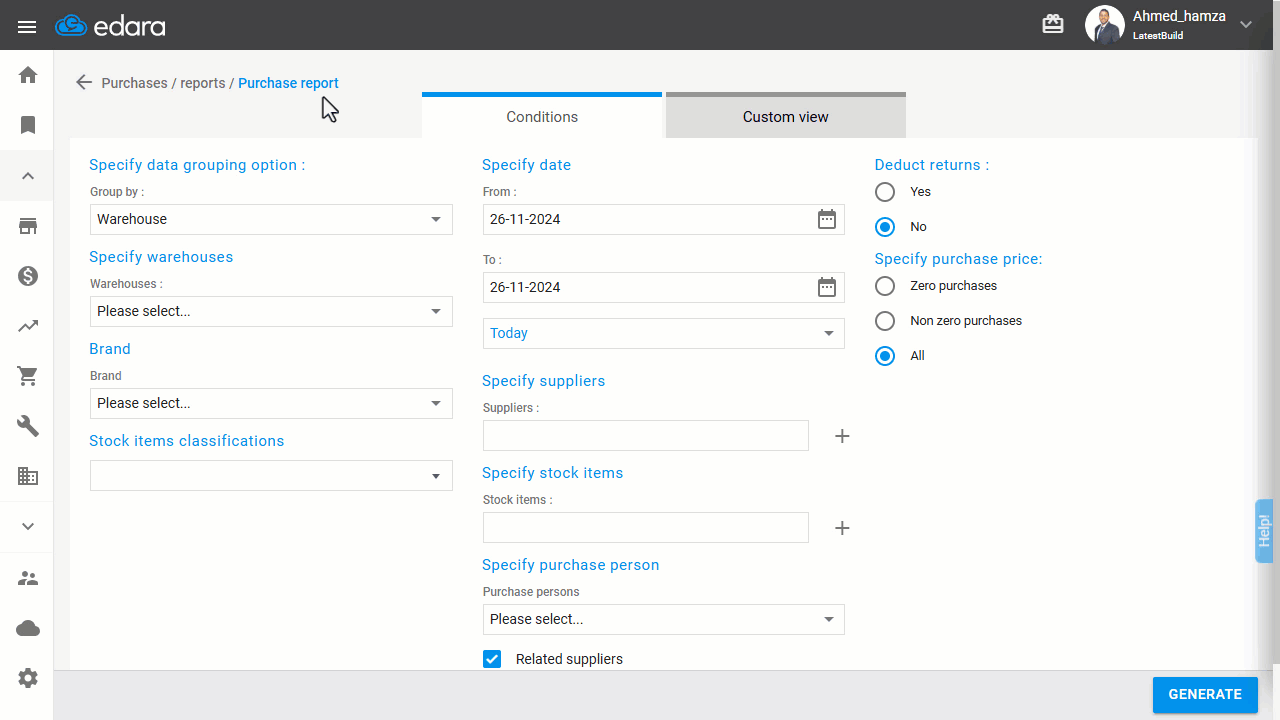
Task: Click Ahmed_hamza profile avatar
Action: (1104, 25)
